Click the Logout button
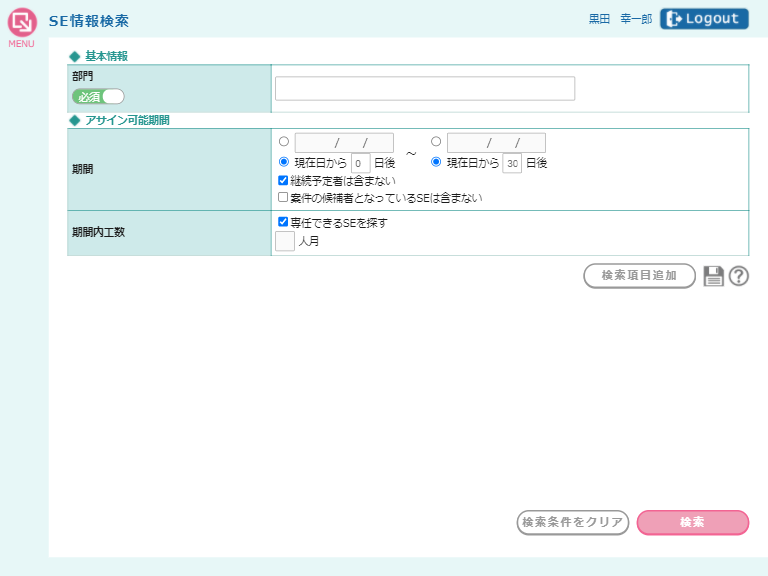Screen dimensions: 768x576 [x=704, y=19]
